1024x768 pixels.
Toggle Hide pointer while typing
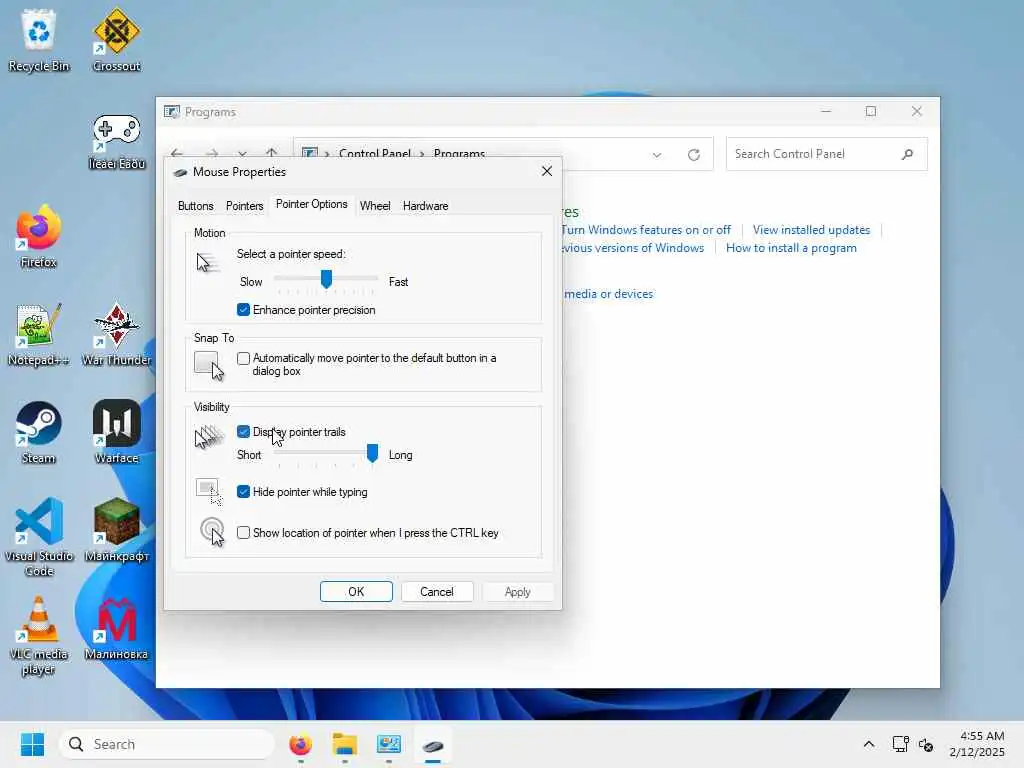243,492
